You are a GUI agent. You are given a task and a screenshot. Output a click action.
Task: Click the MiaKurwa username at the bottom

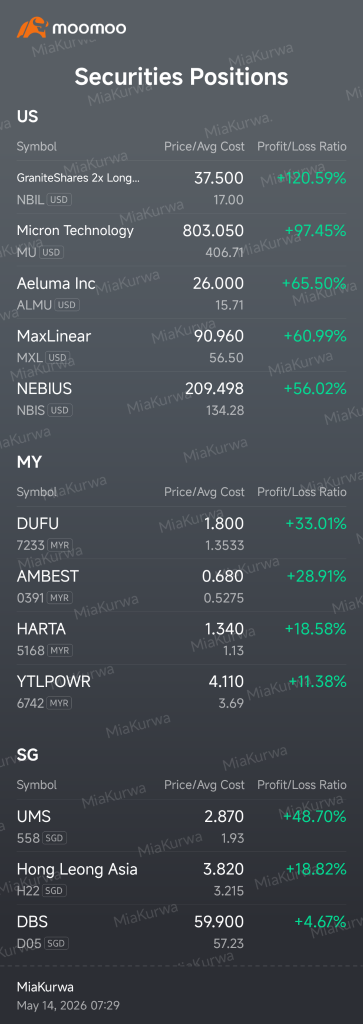tap(45, 986)
